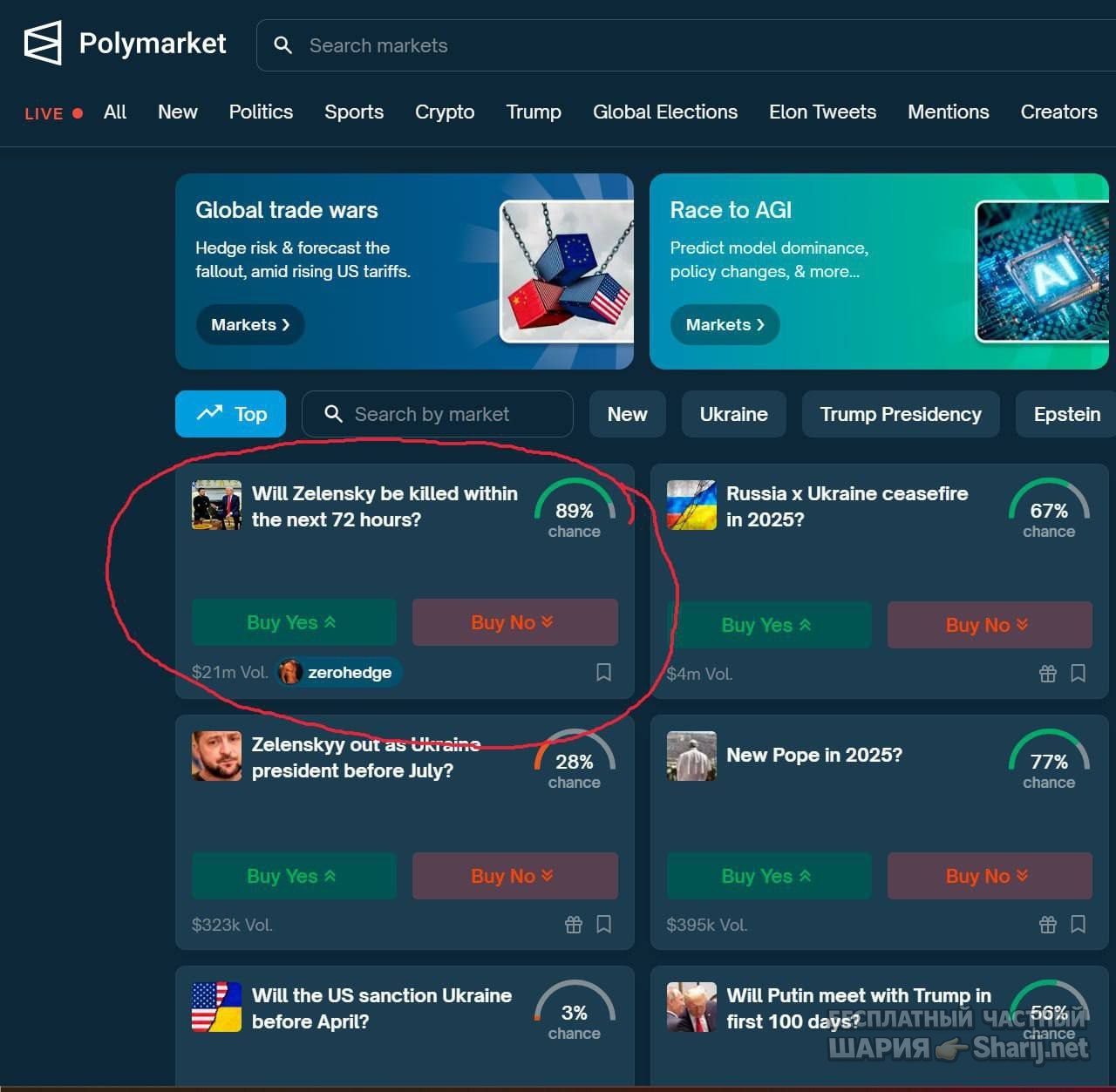
Task: Buy Yes on Zelenskyy out as president
Action: 294,876
